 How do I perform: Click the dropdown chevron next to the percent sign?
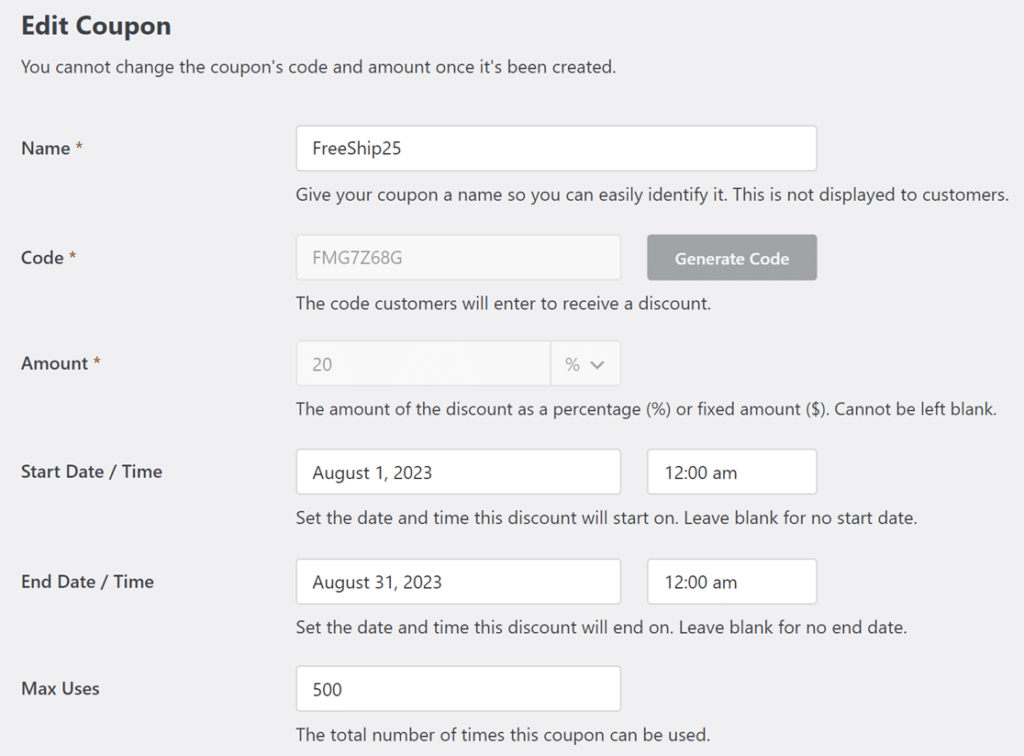pos(600,363)
